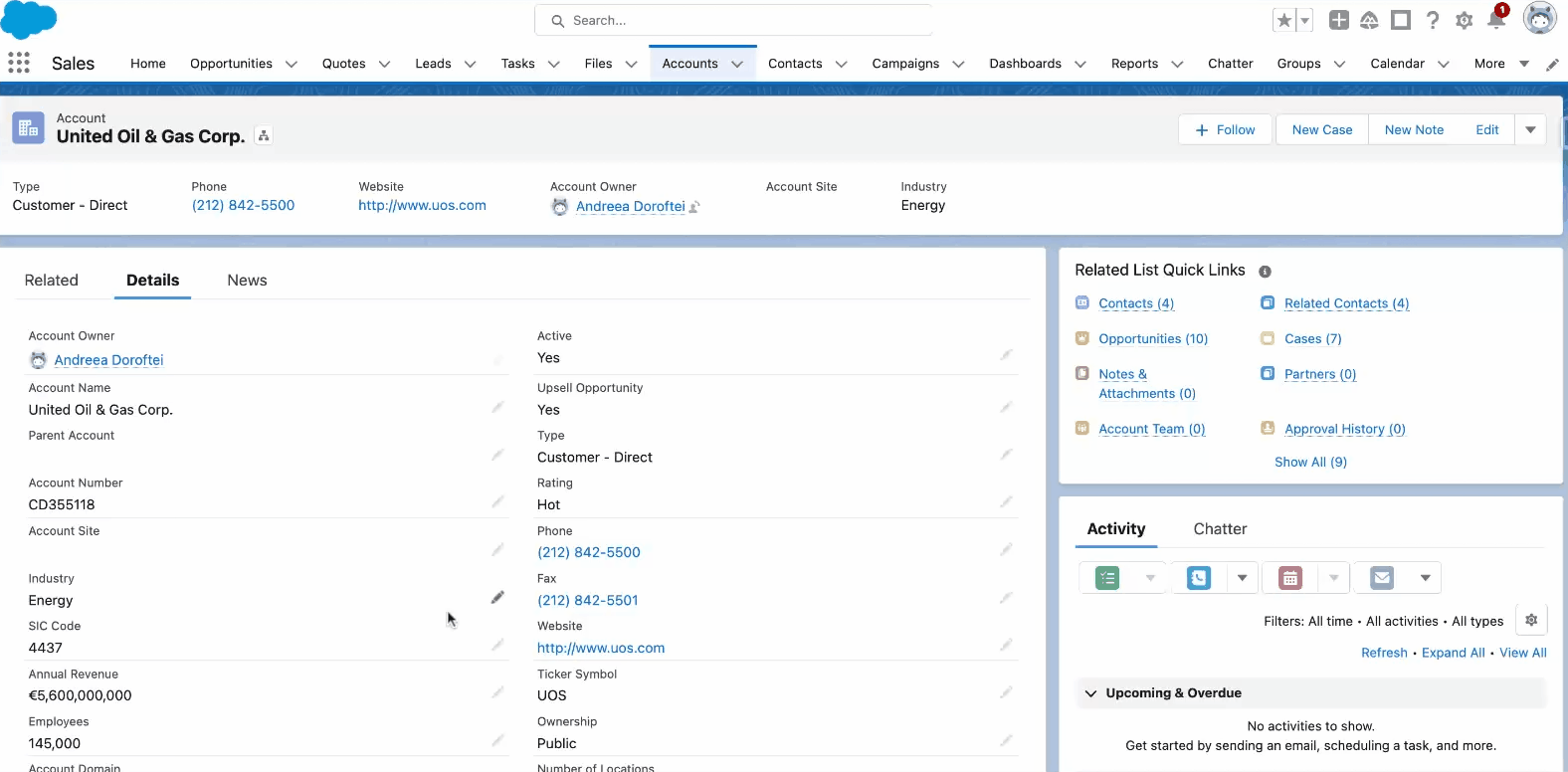View account hierarchy icon next to name
The height and width of the screenshot is (772, 1568).
point(264,136)
